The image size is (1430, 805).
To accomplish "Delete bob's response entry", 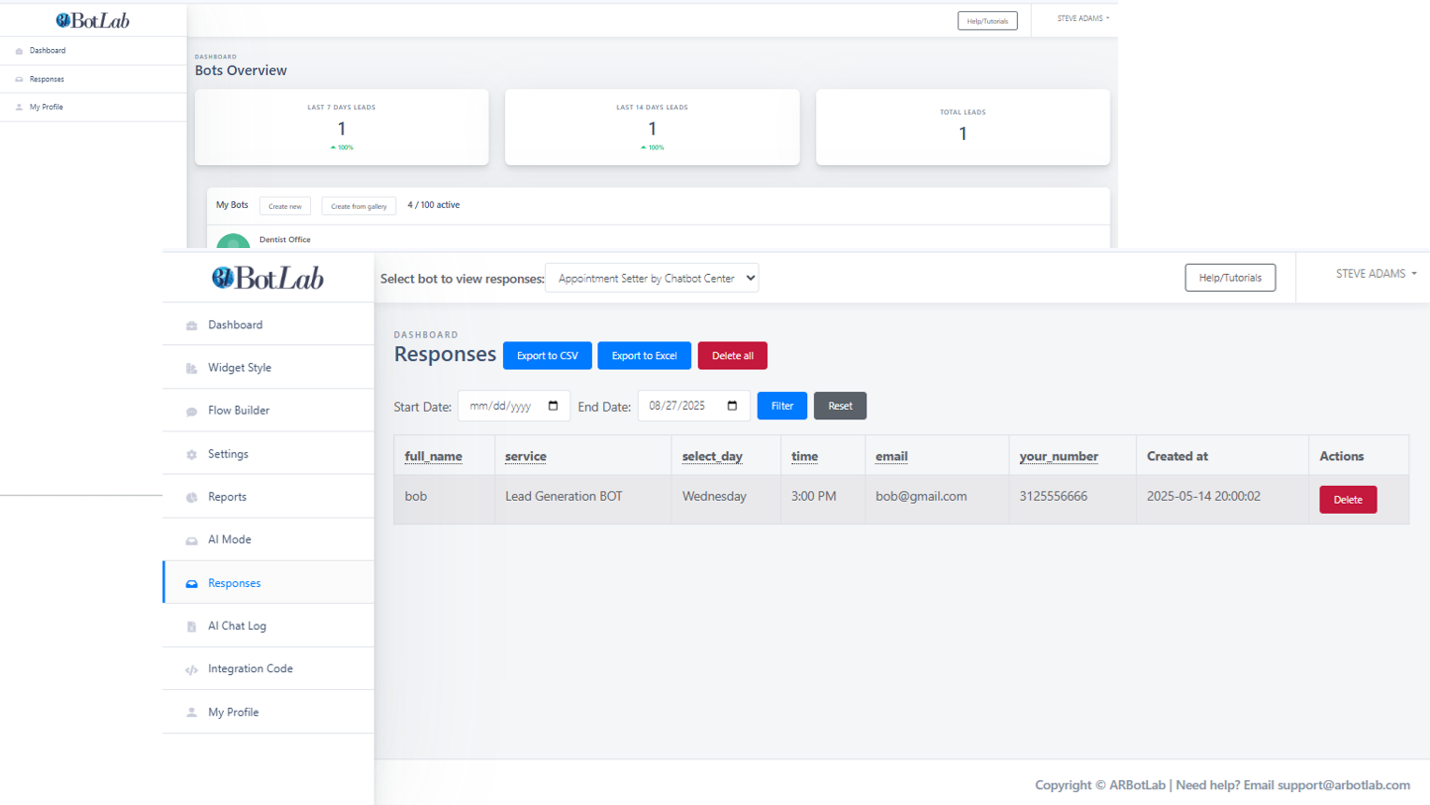I will click(1347, 499).
